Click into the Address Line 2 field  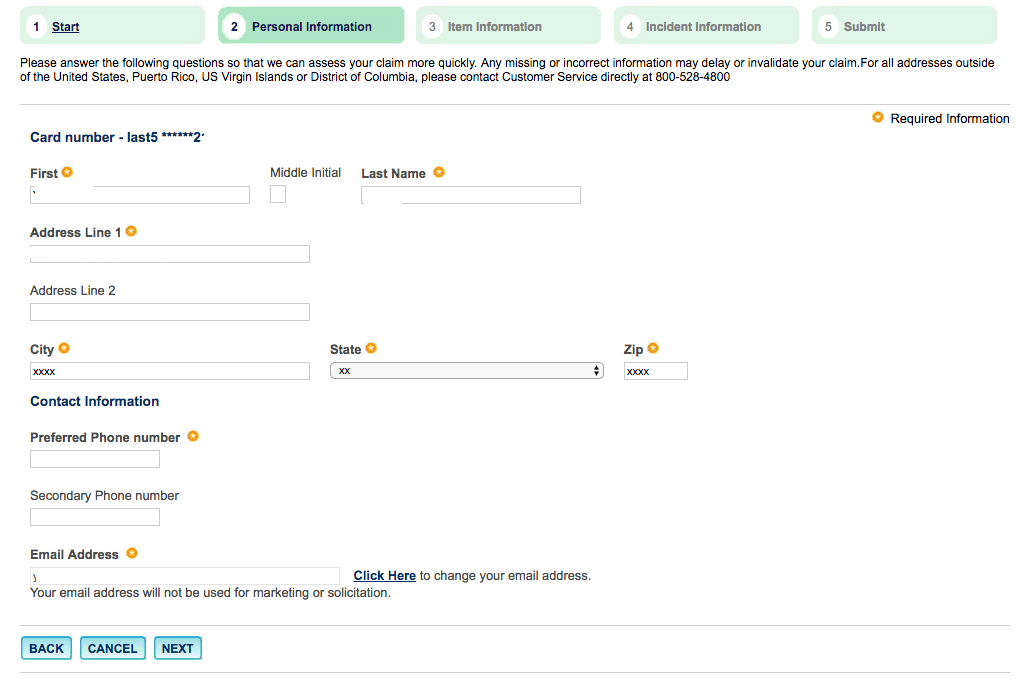click(x=170, y=312)
